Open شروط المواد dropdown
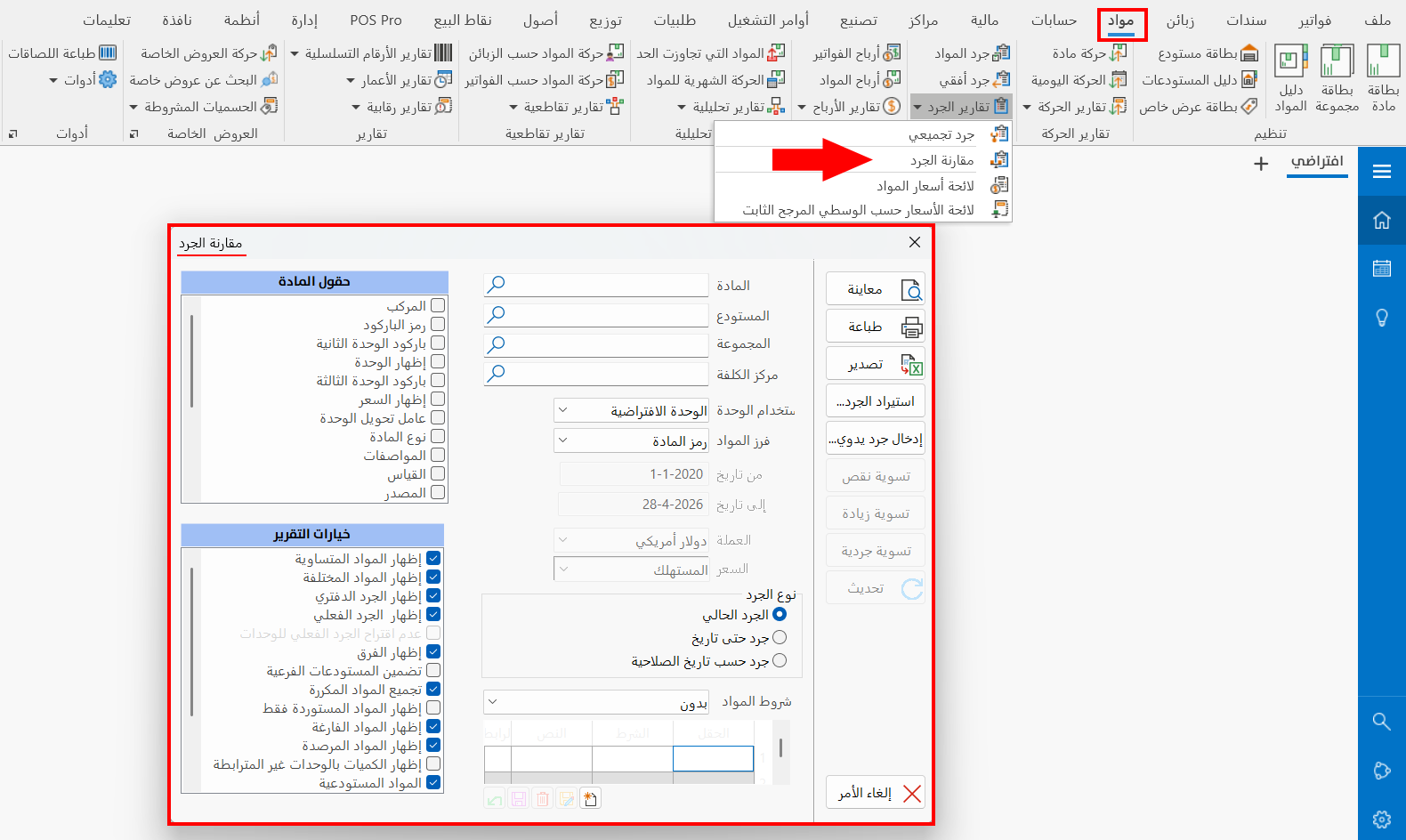The image size is (1406, 840). tap(596, 702)
